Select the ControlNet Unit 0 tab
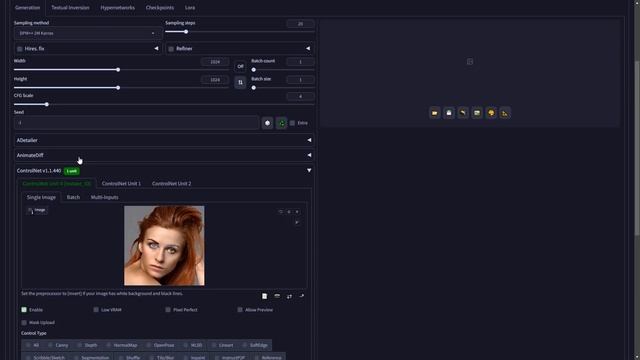The height and width of the screenshot is (360, 640). (57, 184)
